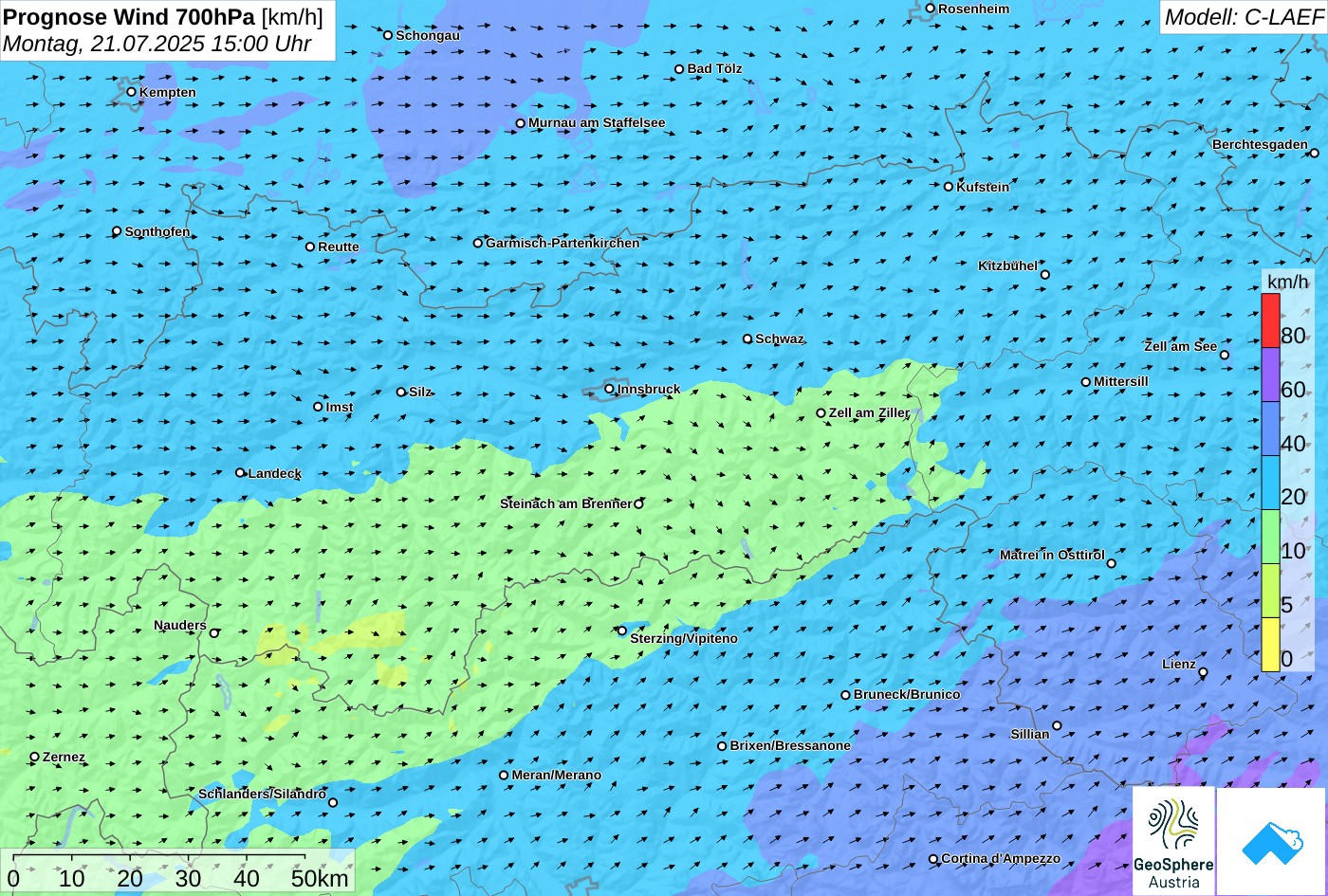Select the red swatch in the wind legend

click(x=1270, y=320)
